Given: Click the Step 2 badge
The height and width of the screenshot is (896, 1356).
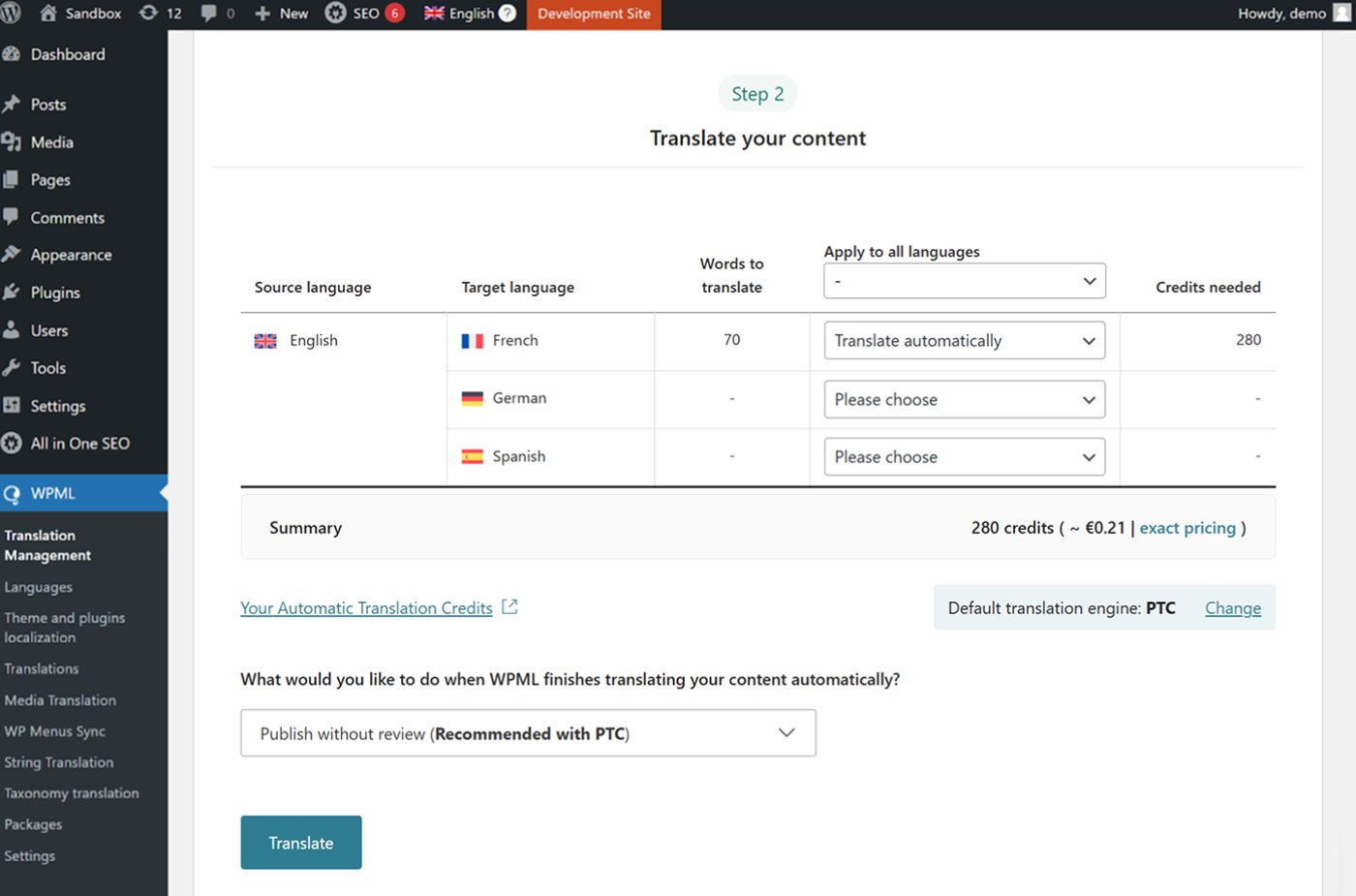Looking at the screenshot, I should pyautogui.click(x=757, y=94).
